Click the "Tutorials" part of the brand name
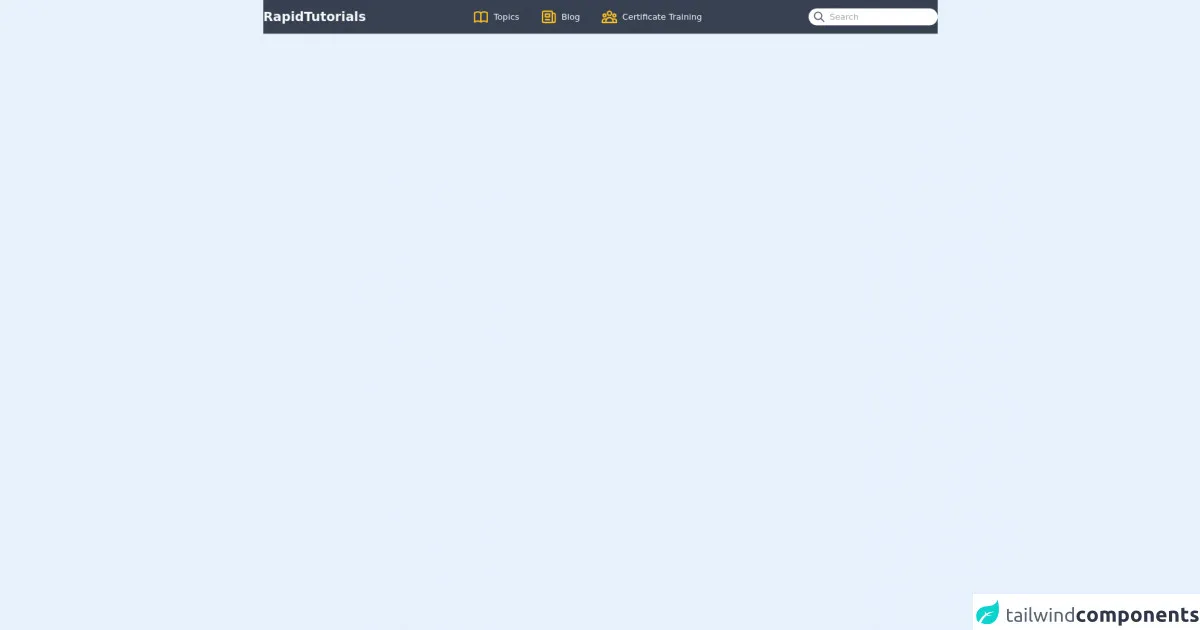Image resolution: width=1200 pixels, height=630 pixels. click(x=335, y=17)
